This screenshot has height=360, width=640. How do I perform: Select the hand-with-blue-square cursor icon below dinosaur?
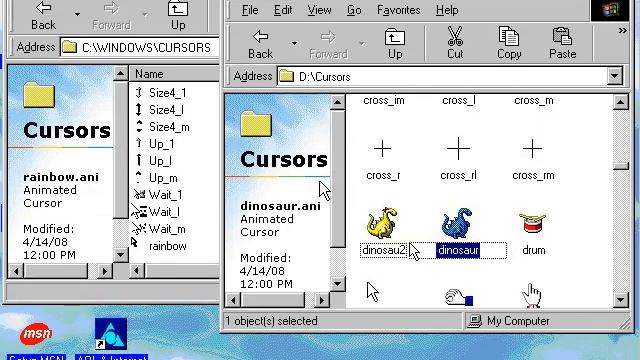[x=458, y=297]
